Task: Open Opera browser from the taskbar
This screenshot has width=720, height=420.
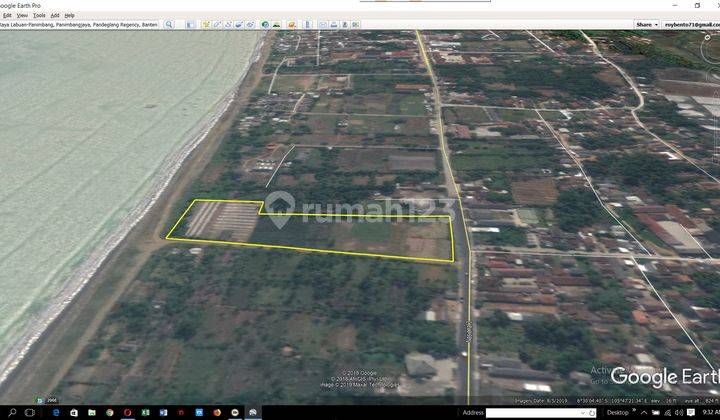Action: click(x=128, y=412)
